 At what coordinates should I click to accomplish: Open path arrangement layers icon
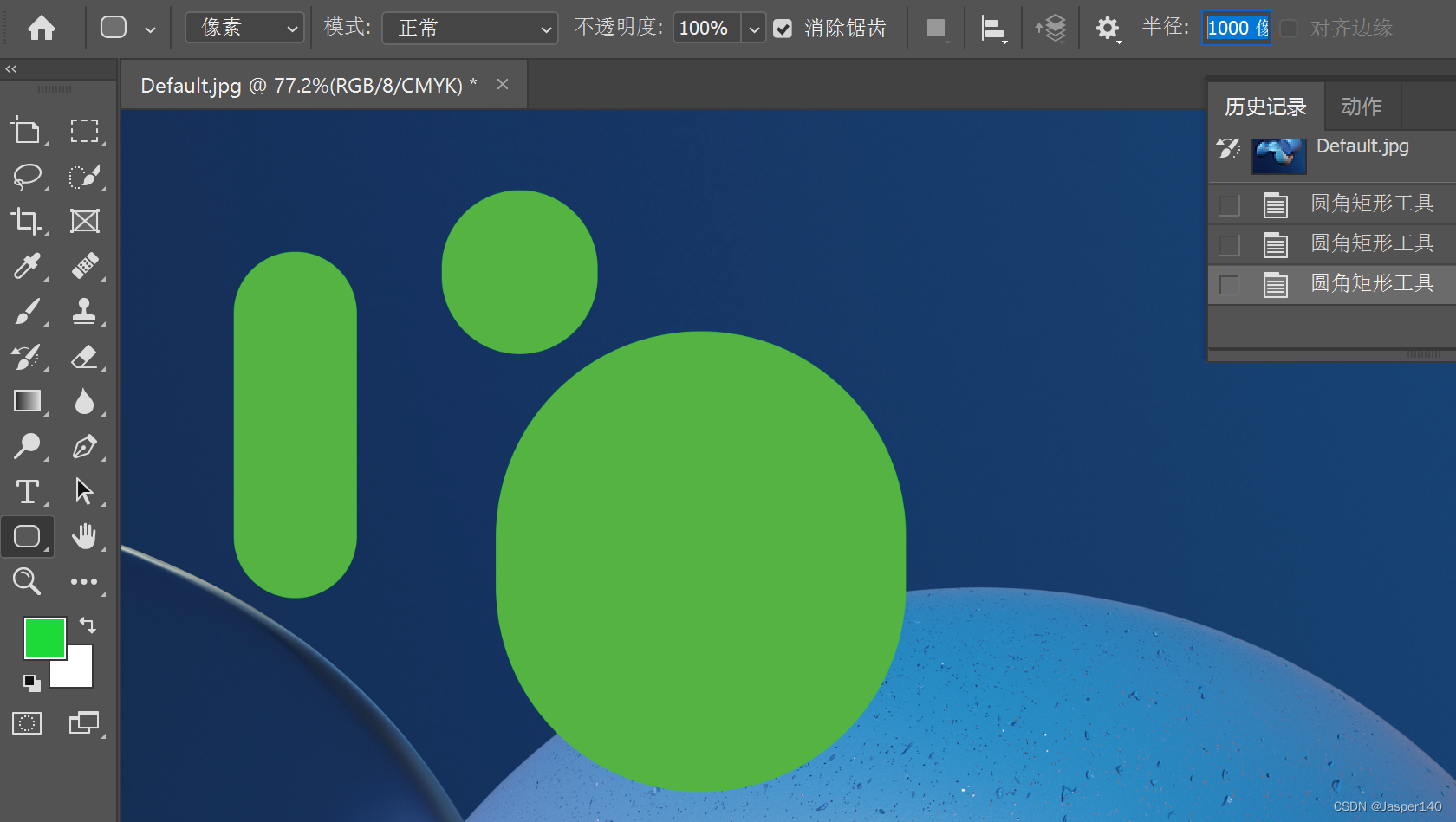click(1050, 29)
